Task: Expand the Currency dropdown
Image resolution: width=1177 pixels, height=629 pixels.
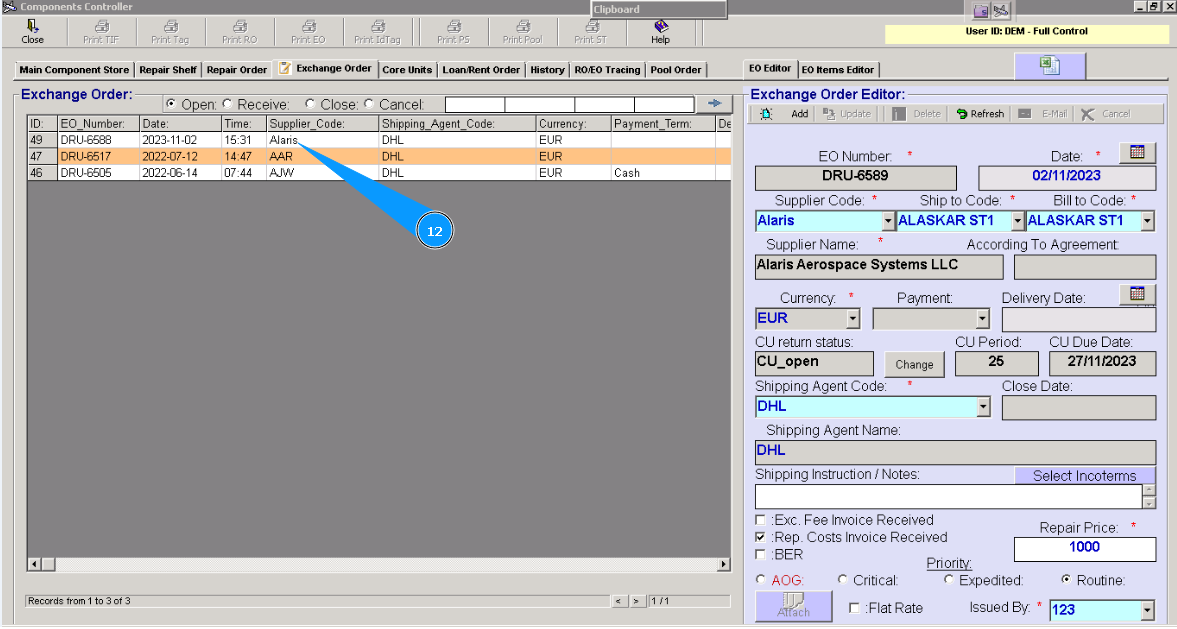Action: pos(853,318)
